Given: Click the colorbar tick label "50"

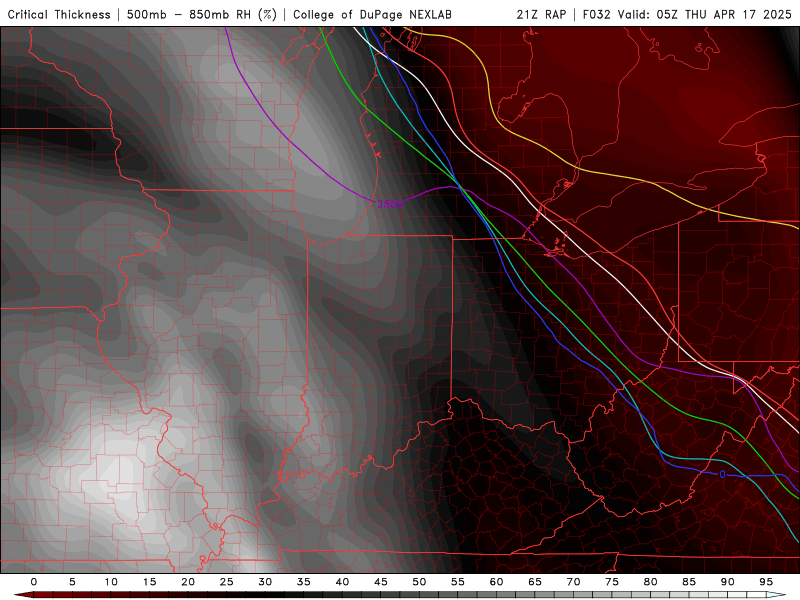Looking at the screenshot, I should click(x=419, y=582).
